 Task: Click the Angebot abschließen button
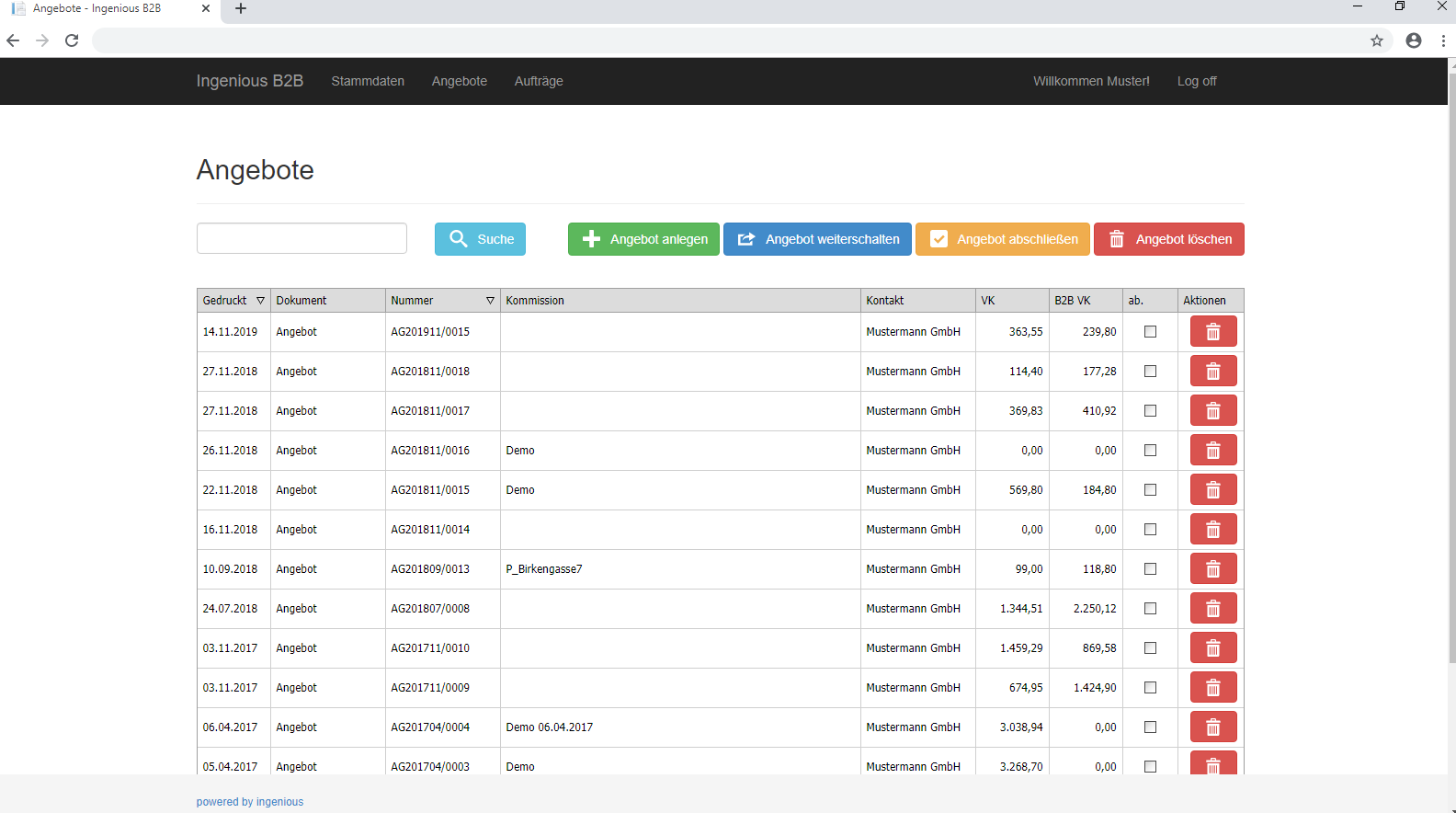pos(1002,239)
